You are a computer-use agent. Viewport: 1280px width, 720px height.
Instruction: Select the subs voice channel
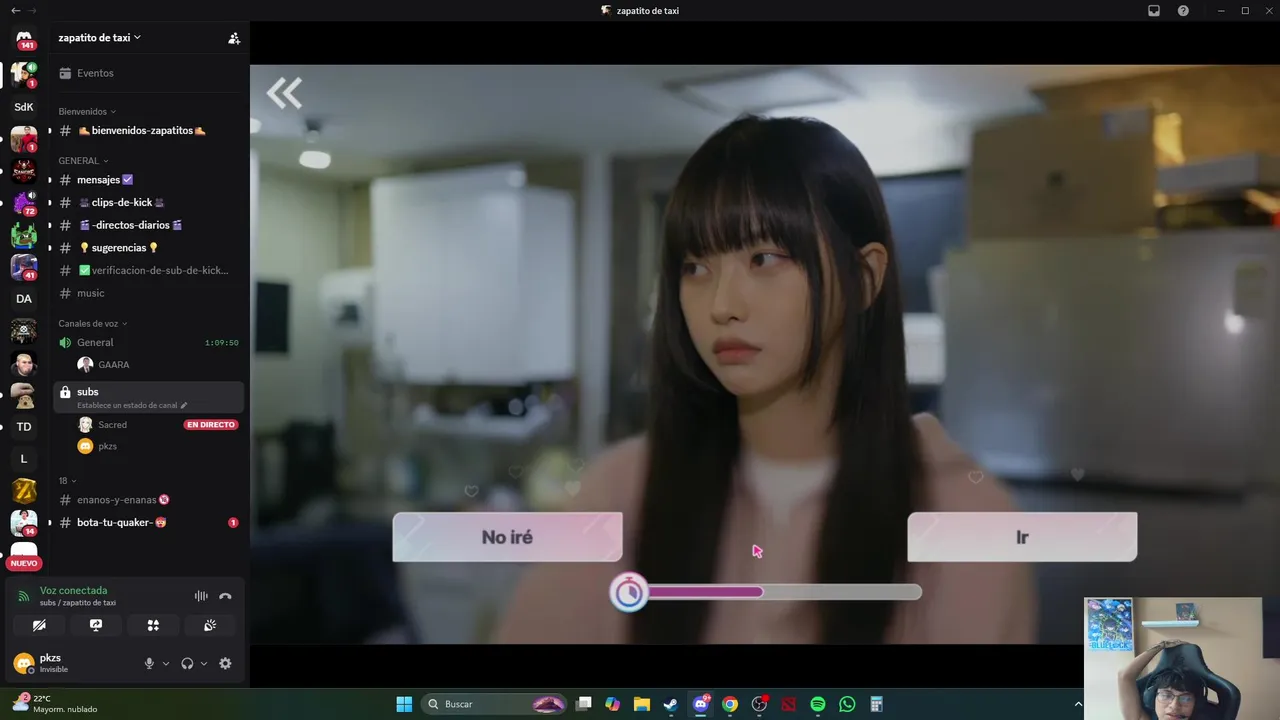pos(148,396)
